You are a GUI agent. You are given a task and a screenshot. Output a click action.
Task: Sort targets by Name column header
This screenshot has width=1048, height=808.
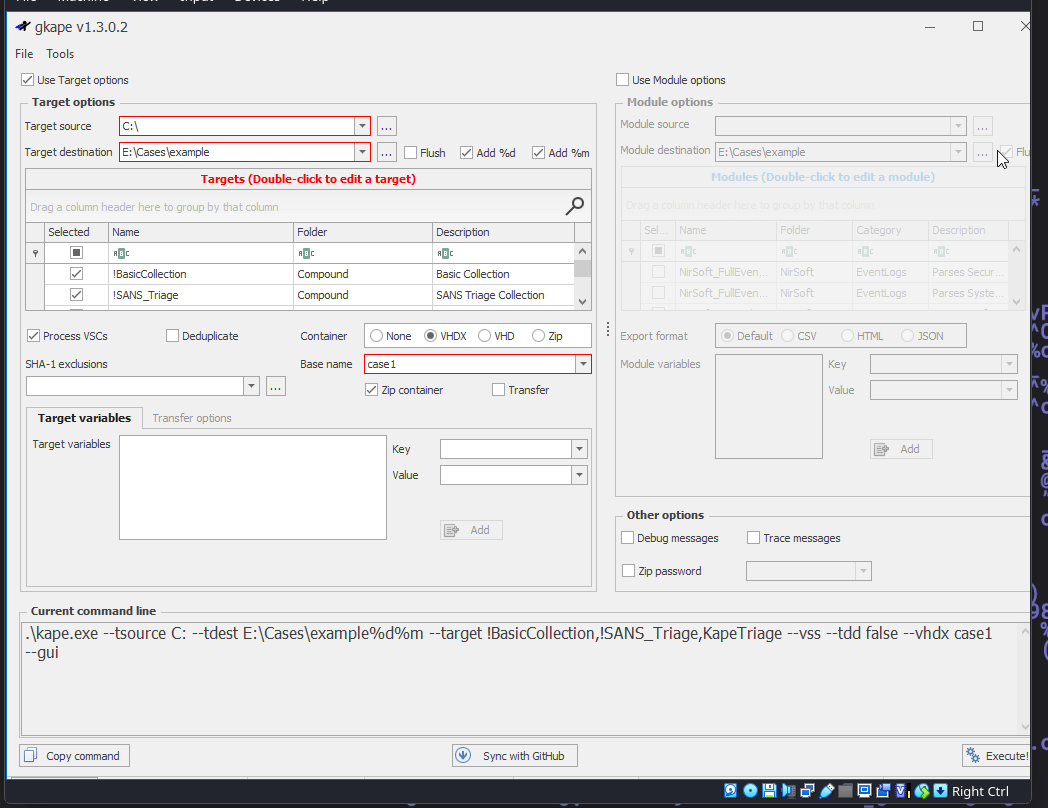click(200, 232)
